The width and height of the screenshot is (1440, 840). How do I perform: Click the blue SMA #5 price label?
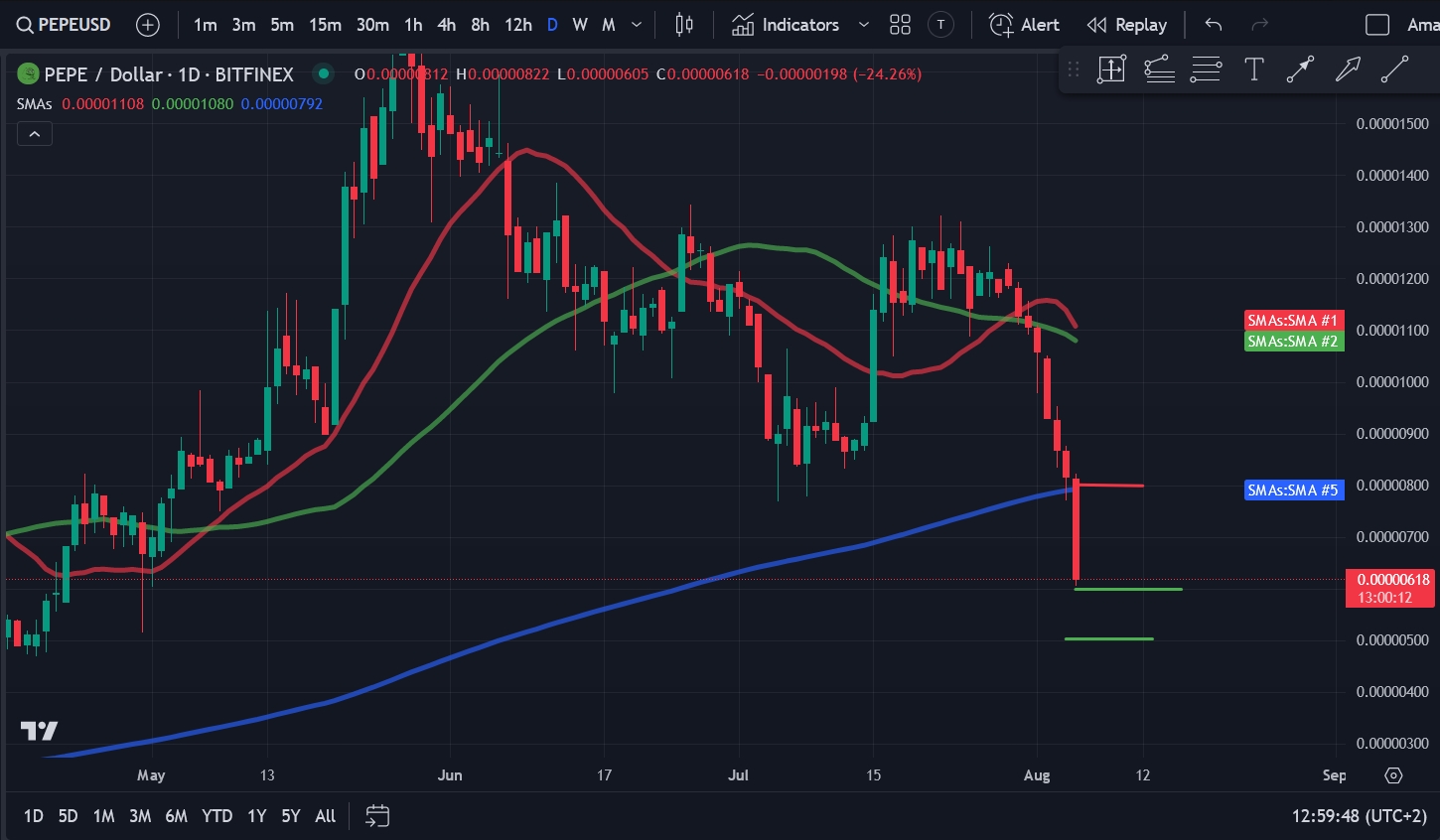click(1293, 490)
